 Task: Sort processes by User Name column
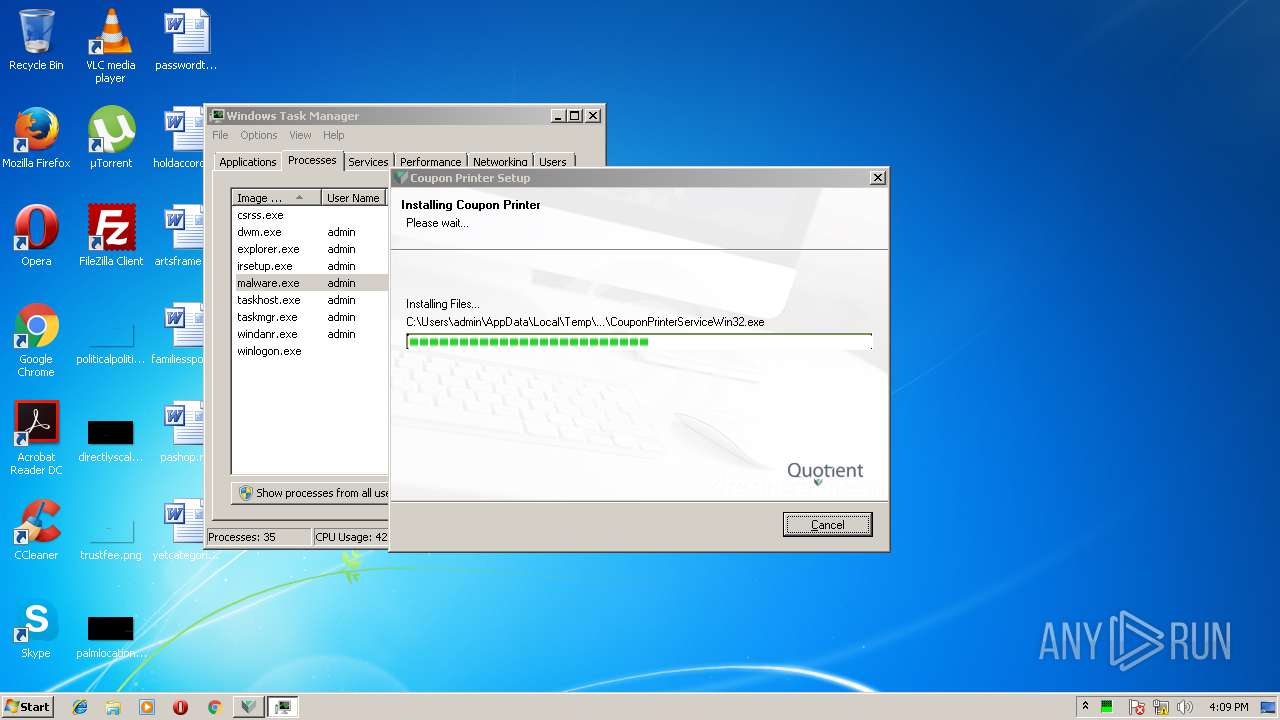tap(354, 198)
